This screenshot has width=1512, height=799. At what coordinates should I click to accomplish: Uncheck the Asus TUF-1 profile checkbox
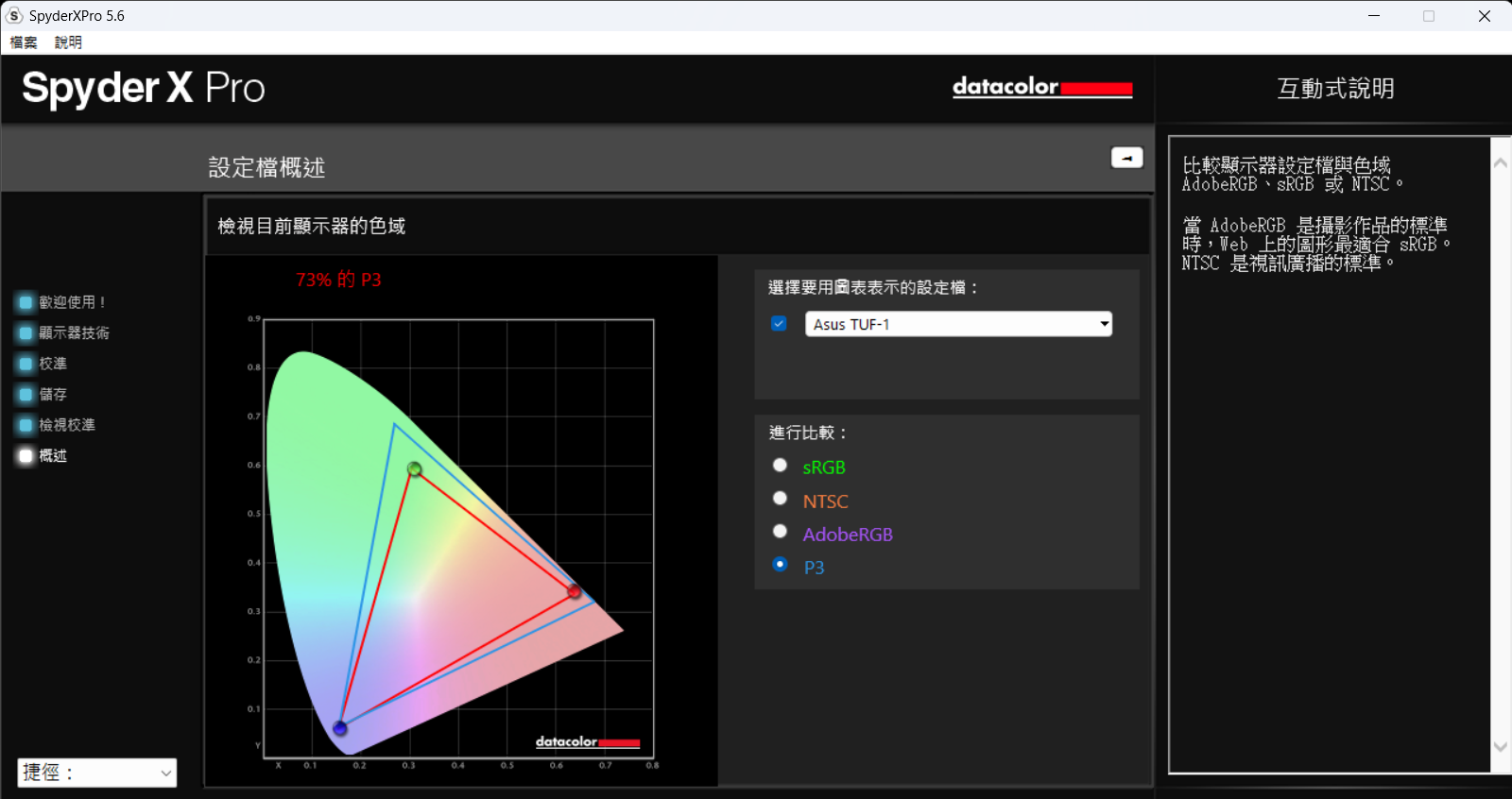pyautogui.click(x=779, y=323)
